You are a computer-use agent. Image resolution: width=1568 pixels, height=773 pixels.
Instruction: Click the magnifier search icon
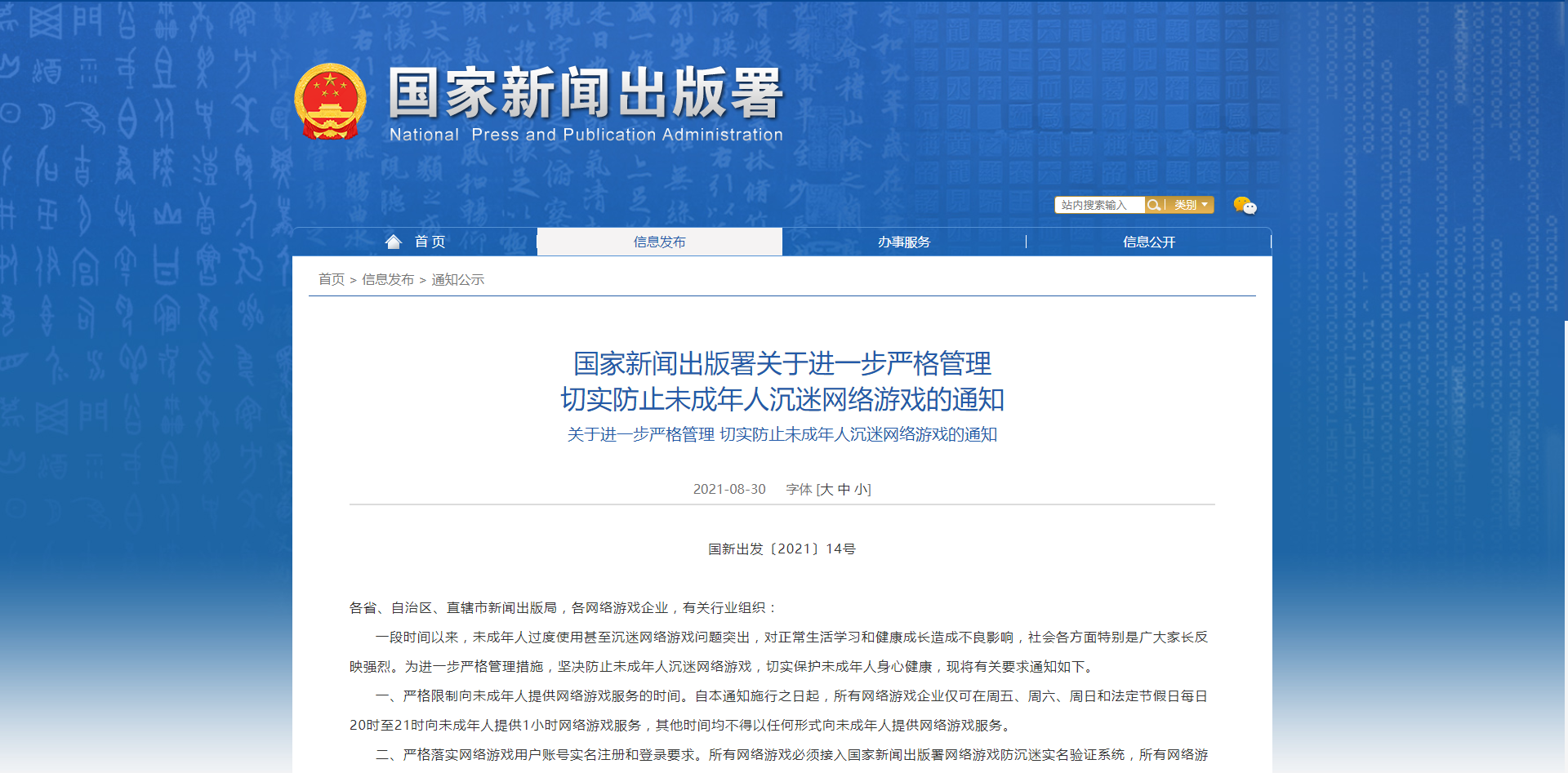[1153, 205]
